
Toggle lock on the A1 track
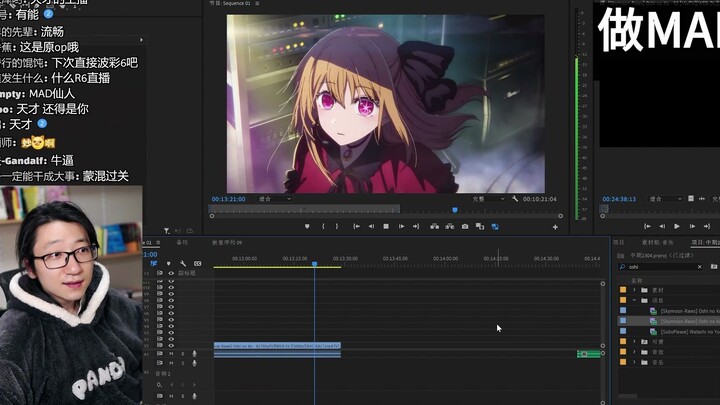(160, 354)
